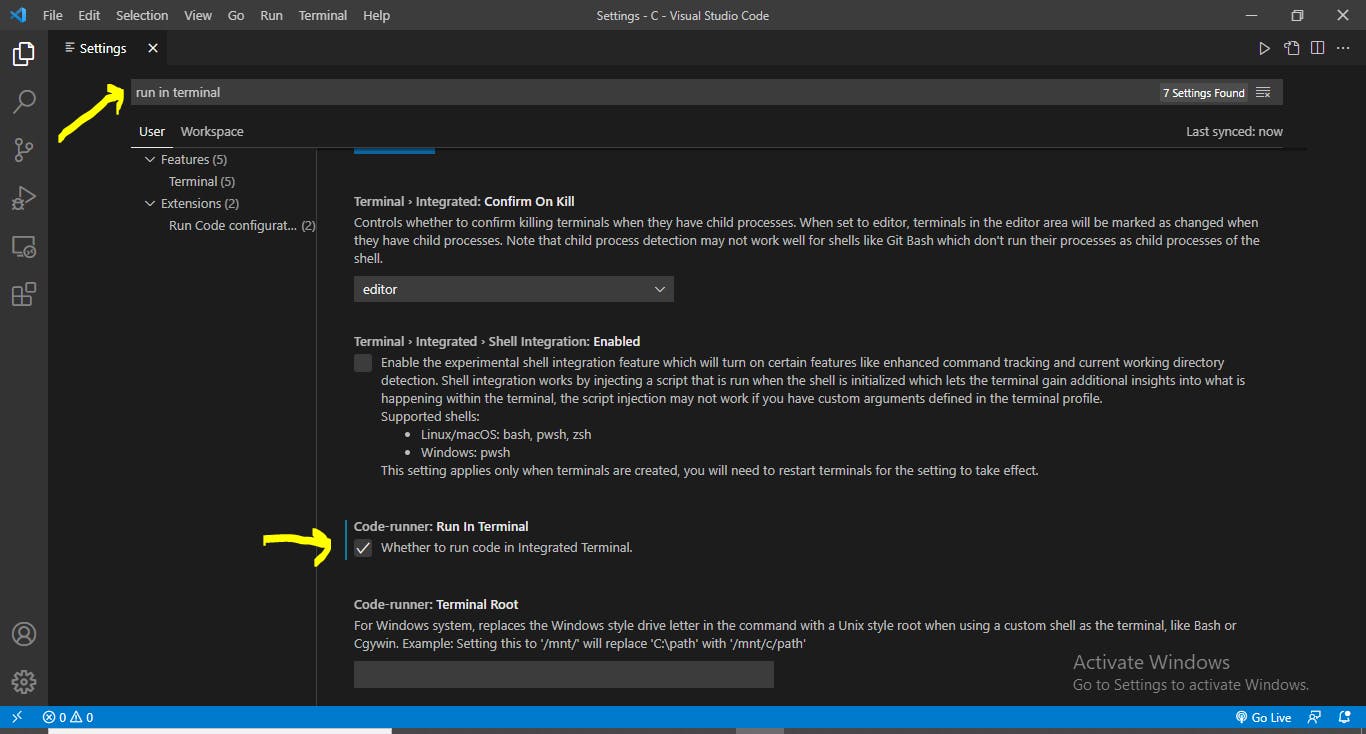Select Terminal (5) in settings tree
This screenshot has height=734, width=1366.
[202, 182]
